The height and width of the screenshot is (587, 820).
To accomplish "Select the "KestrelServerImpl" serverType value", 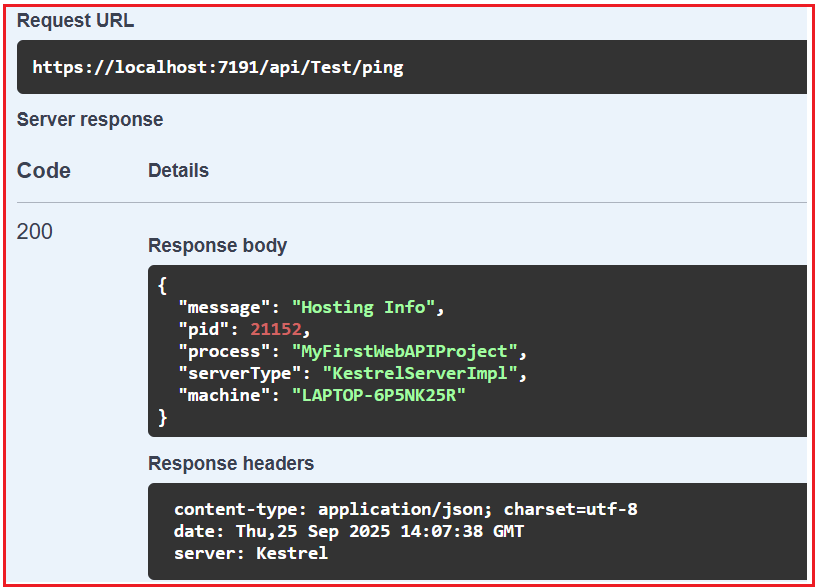I will coord(420,373).
